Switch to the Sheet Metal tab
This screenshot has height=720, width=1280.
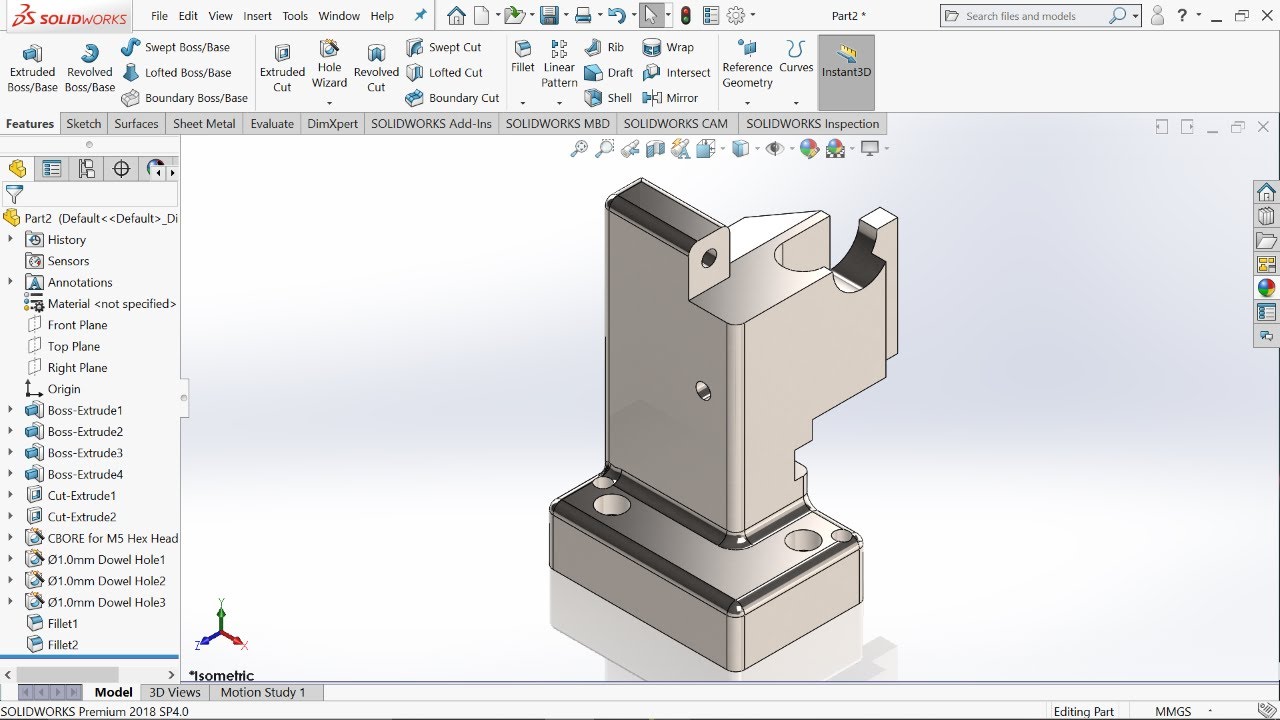pos(204,124)
